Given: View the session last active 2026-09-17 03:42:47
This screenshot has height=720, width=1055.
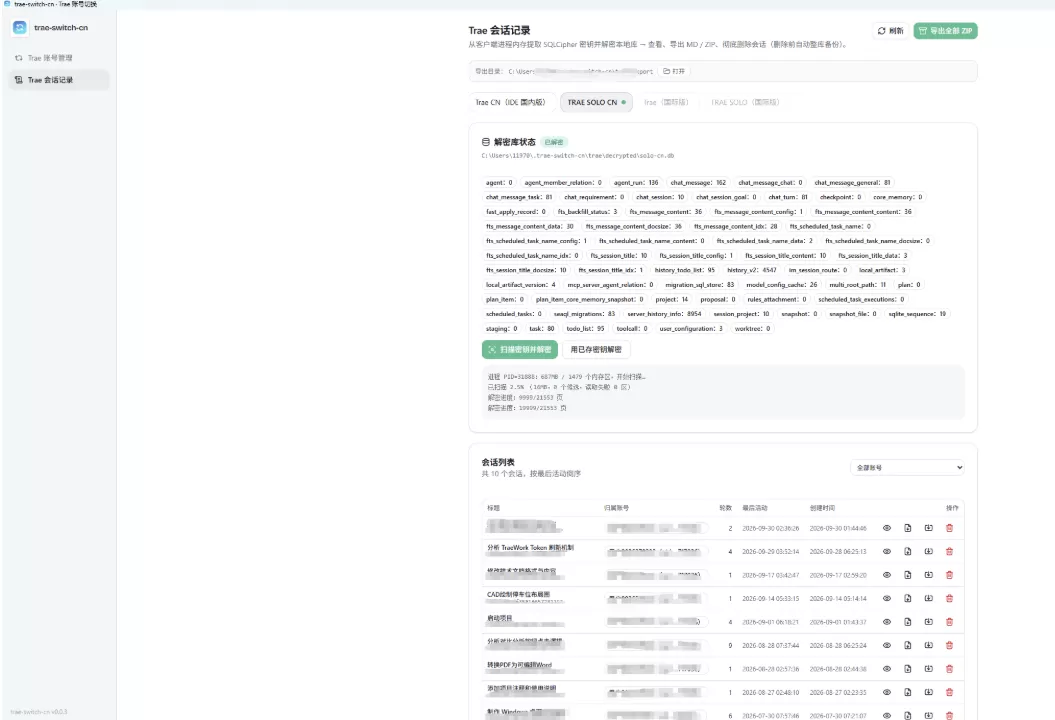Looking at the screenshot, I should point(887,575).
